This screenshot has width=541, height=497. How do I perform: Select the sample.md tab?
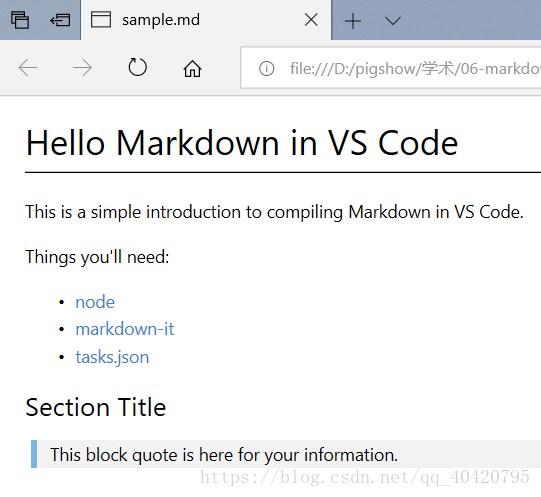(206, 20)
